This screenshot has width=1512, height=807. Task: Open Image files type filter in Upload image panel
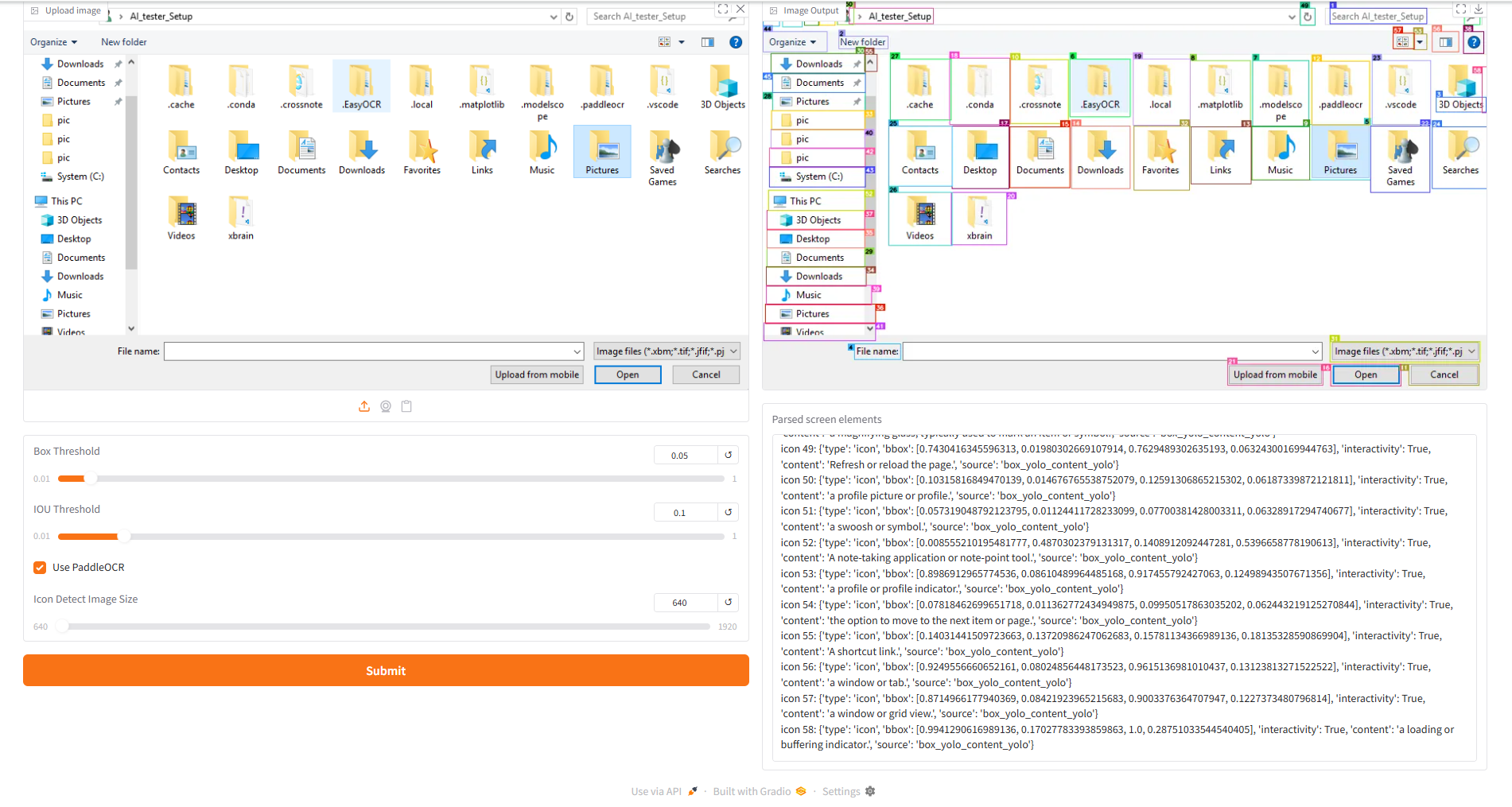coord(667,351)
